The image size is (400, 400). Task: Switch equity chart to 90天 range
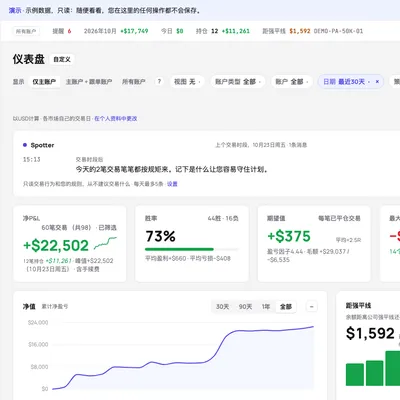click(x=245, y=307)
